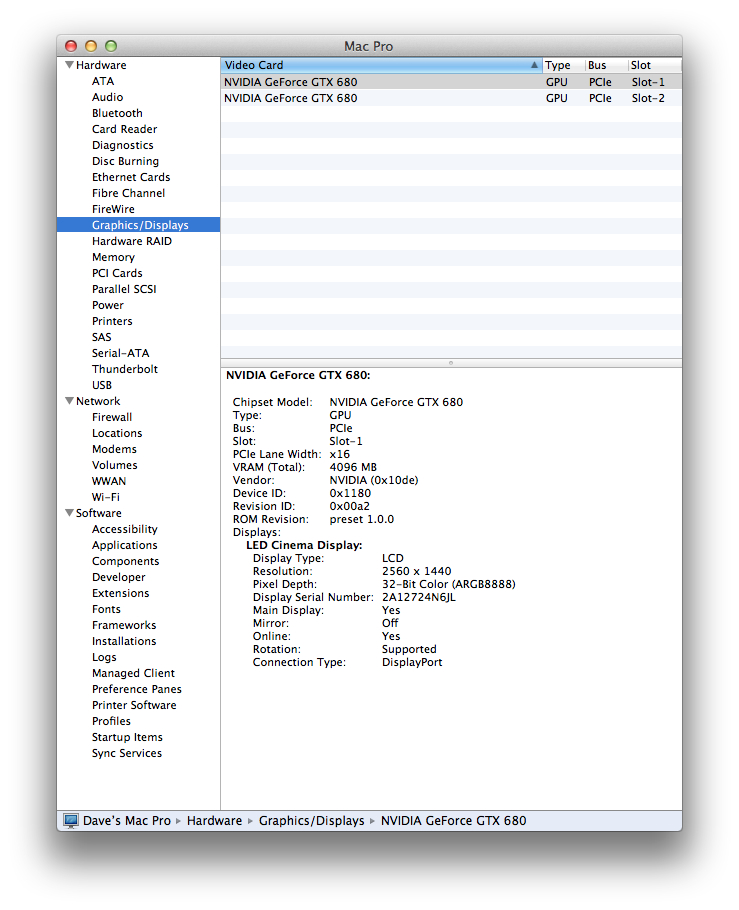The width and height of the screenshot is (739, 910).
Task: Sort by the Slot column header
Action: tap(655, 65)
